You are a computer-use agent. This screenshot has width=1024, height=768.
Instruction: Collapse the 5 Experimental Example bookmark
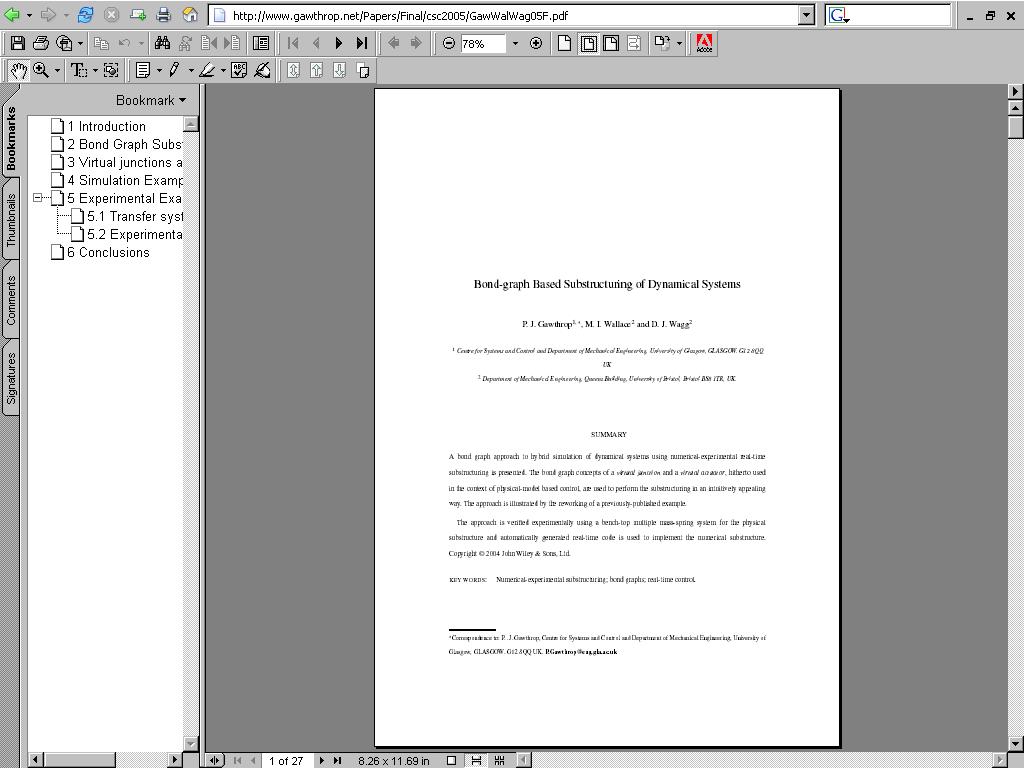coord(38,197)
